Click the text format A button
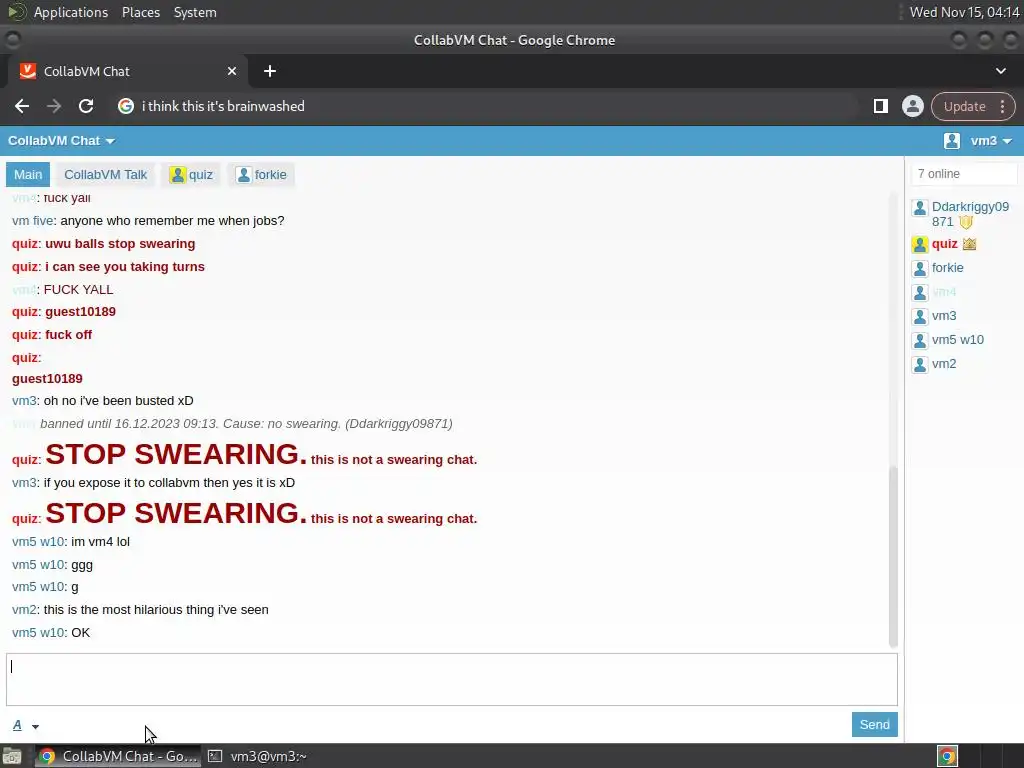The height and width of the screenshot is (768, 1024). coord(17,725)
